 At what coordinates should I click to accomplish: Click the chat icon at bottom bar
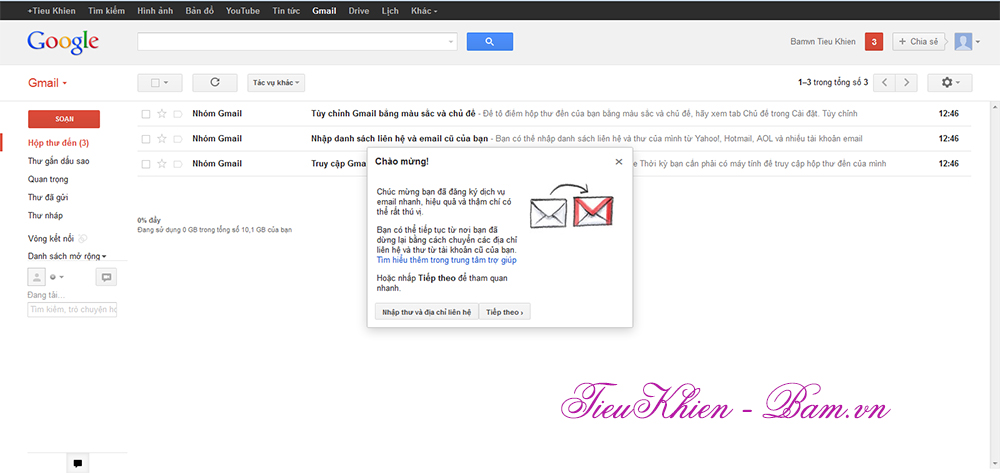pos(77,463)
